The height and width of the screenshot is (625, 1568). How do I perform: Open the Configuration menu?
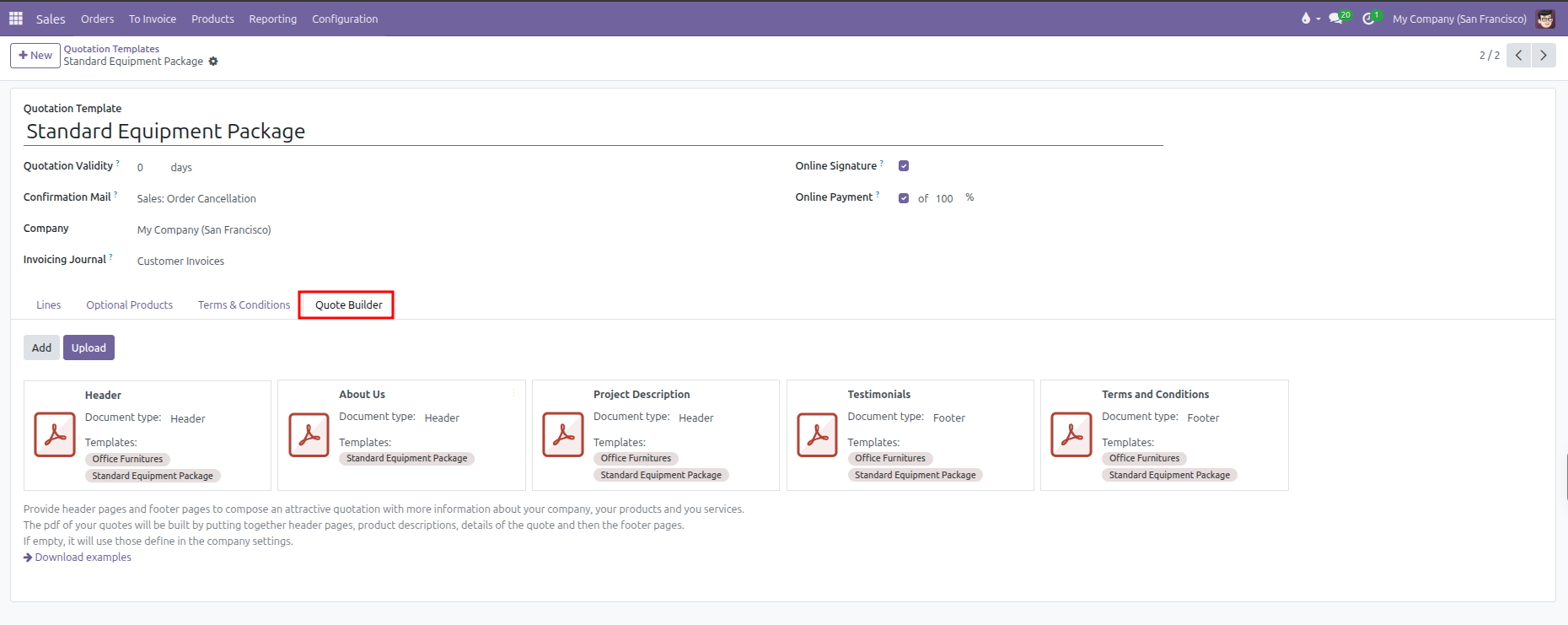345,19
